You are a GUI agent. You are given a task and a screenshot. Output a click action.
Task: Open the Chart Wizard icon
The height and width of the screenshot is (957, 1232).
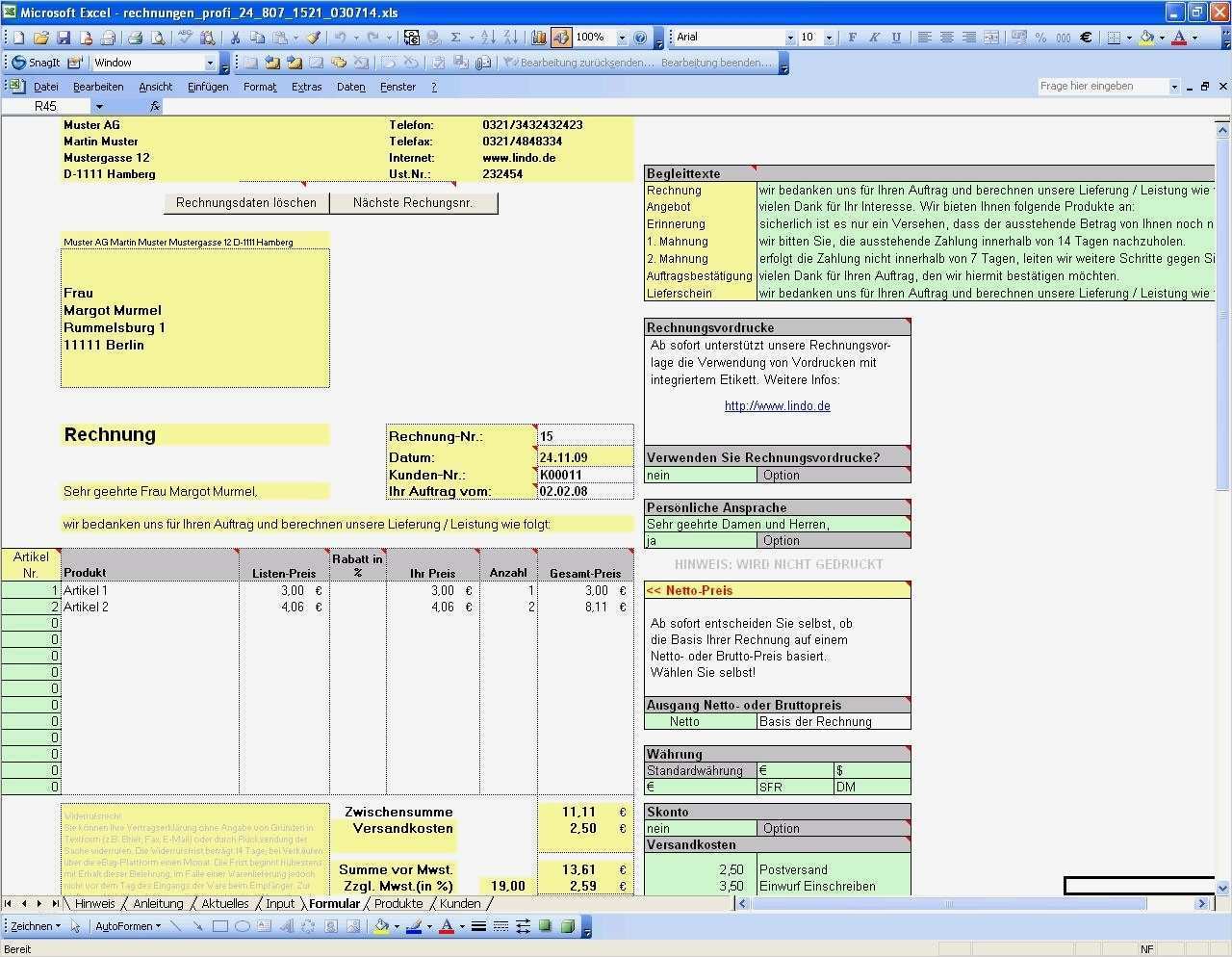click(x=538, y=37)
